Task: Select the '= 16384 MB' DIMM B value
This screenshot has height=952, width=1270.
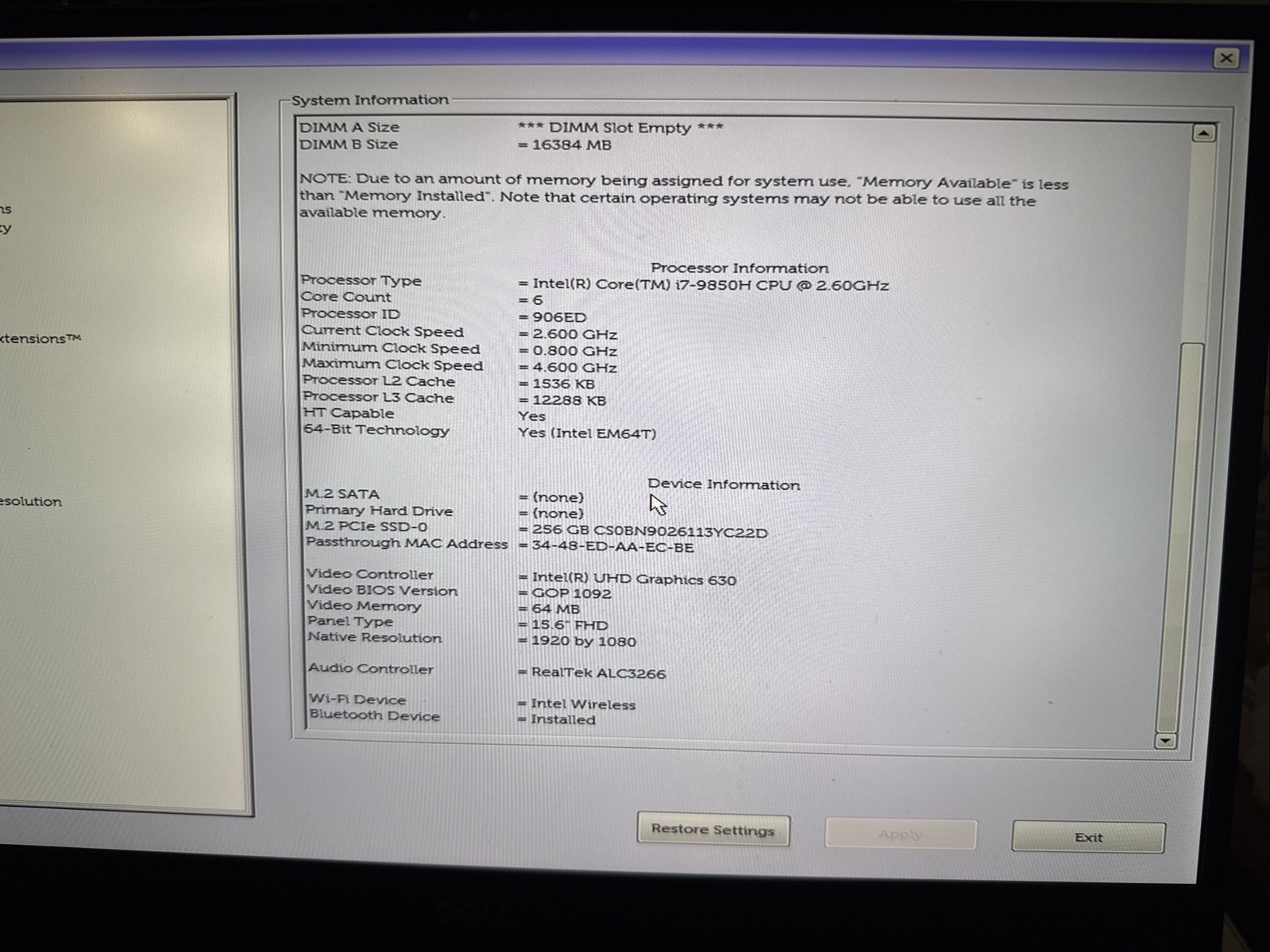Action: 565,145
